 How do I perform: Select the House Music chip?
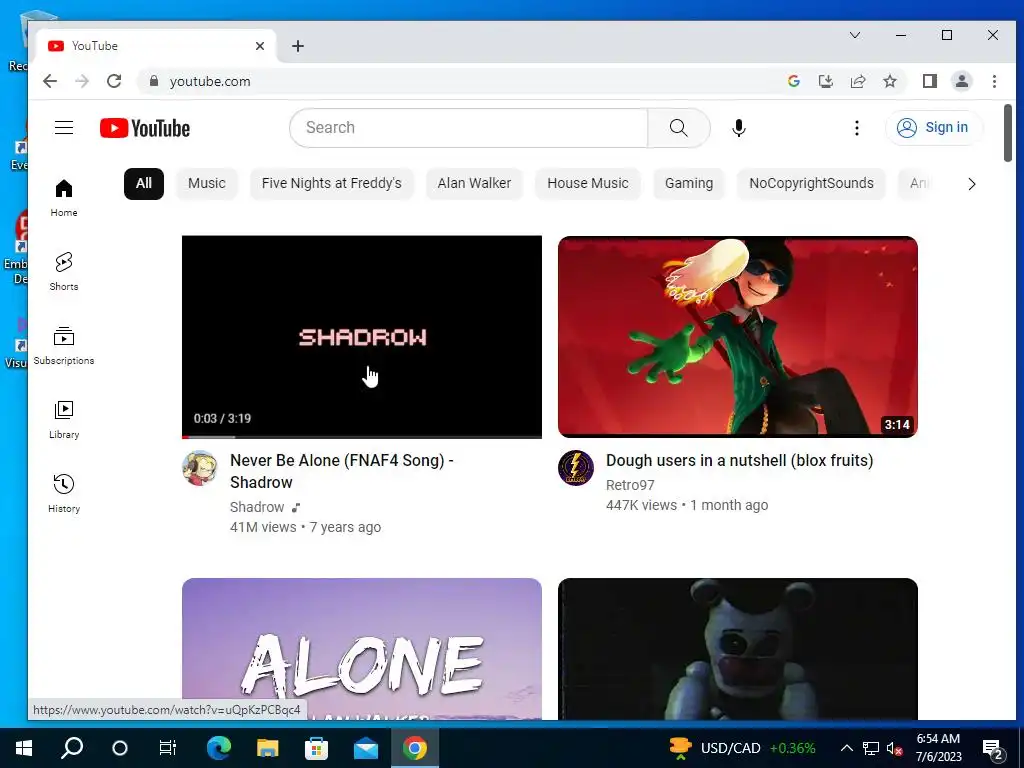tap(588, 184)
